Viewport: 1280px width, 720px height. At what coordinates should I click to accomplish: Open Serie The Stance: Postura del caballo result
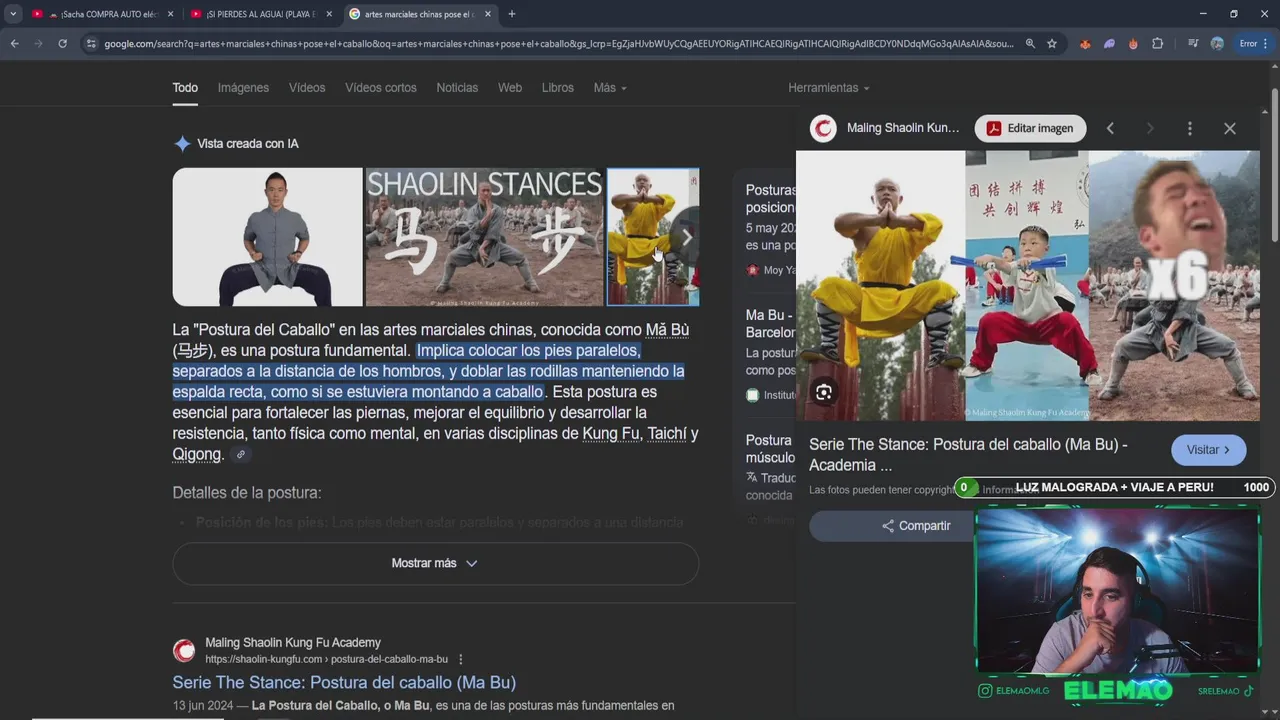[x=344, y=683]
